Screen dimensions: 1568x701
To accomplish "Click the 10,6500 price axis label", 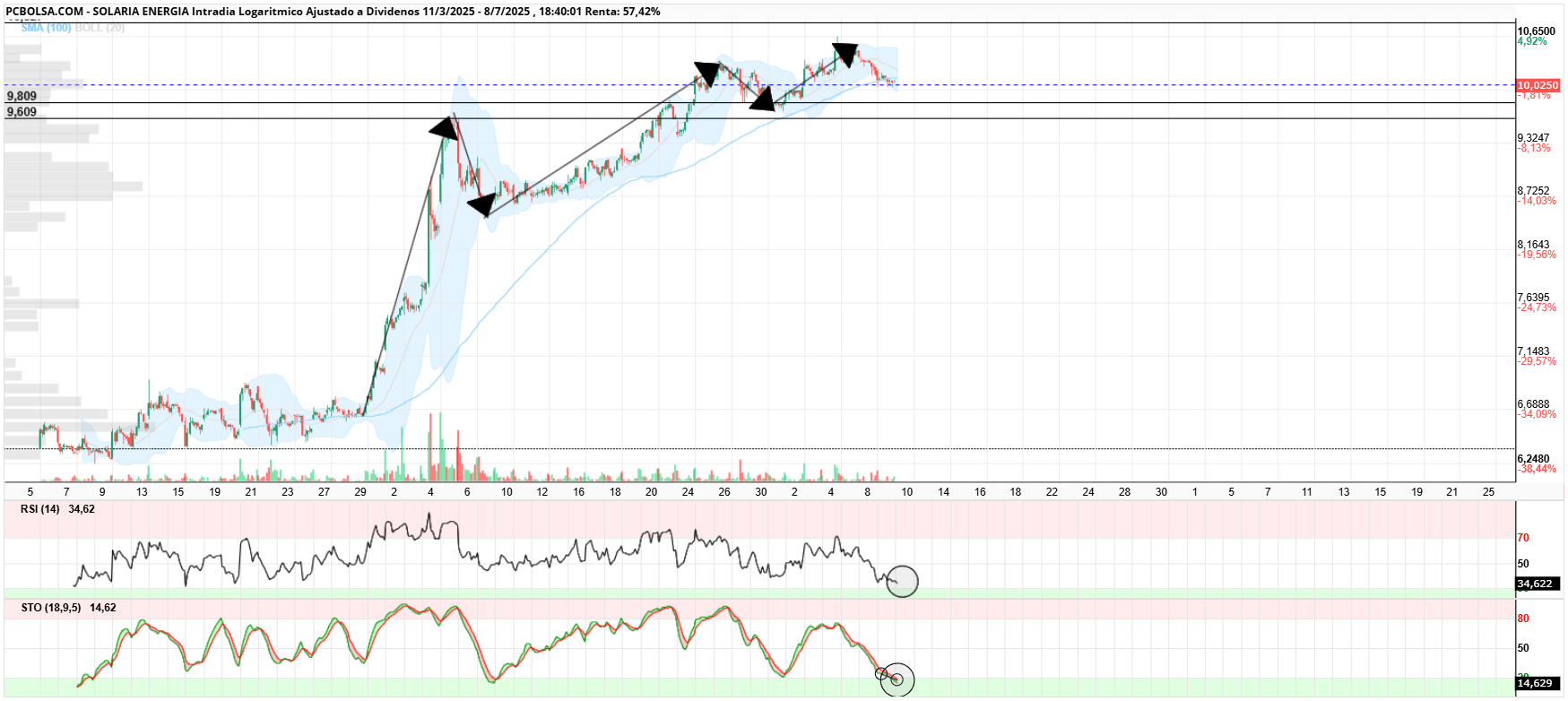I will 1536,31.
